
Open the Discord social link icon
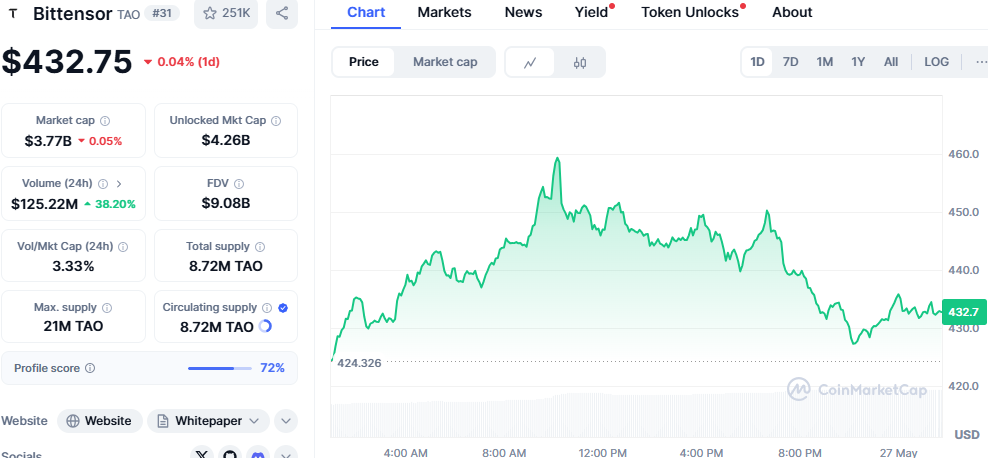pos(258,454)
